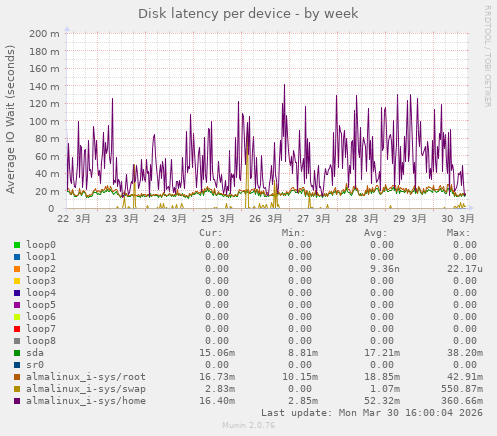
Task: Click the '200 m' y-axis label
Action: click(44, 34)
